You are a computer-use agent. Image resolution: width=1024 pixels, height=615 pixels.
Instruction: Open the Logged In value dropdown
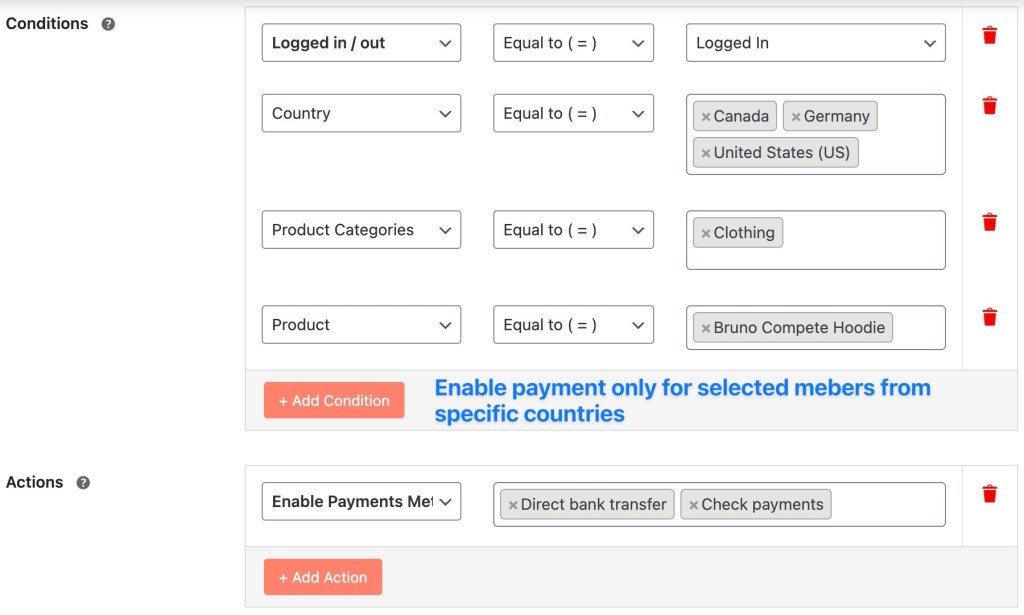pos(816,43)
